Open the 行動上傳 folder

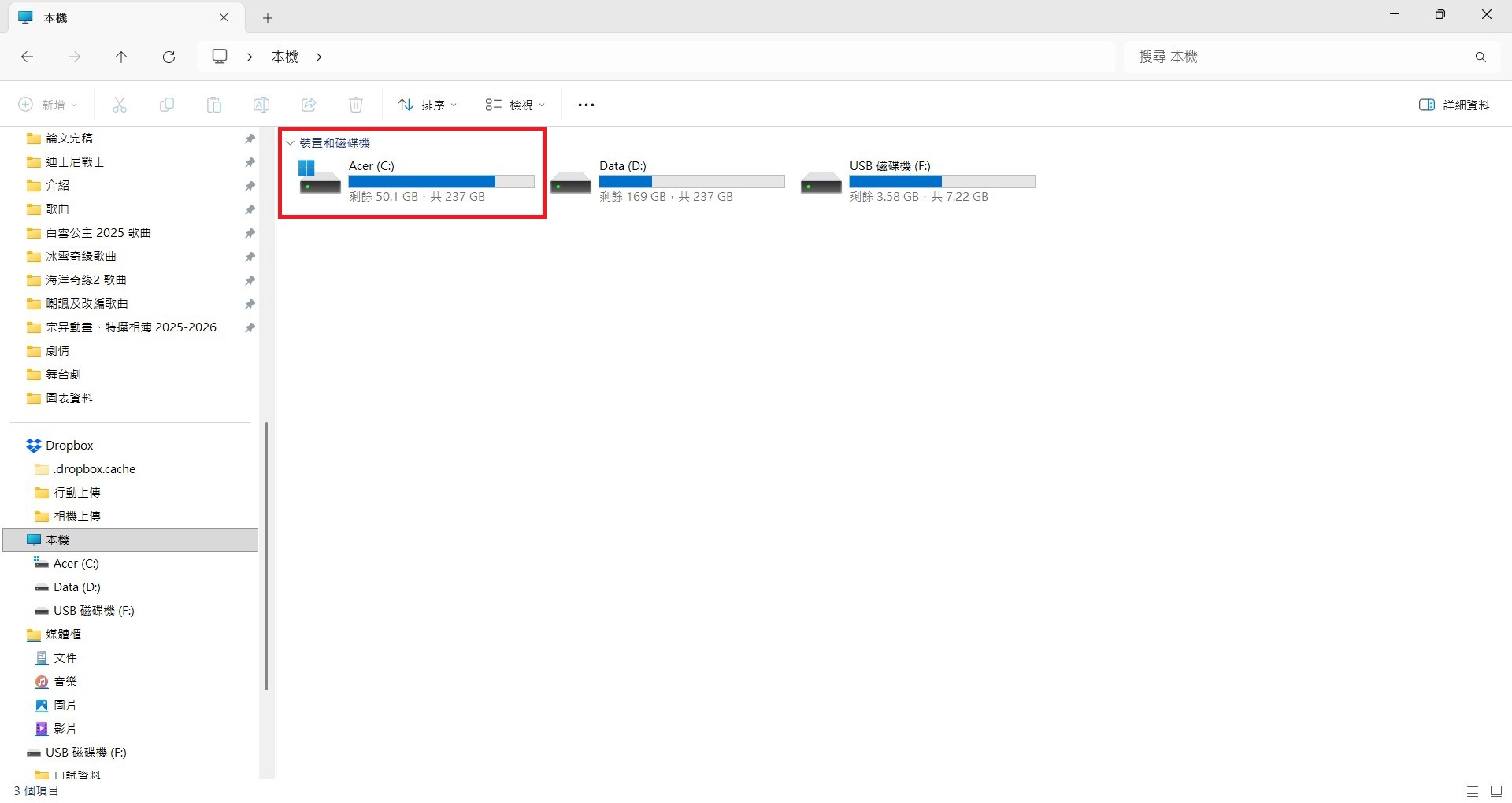click(76, 493)
